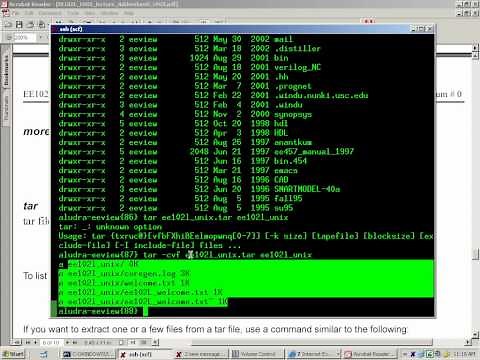Click the .windu.nunki.usc.edu directory entry

point(321,96)
